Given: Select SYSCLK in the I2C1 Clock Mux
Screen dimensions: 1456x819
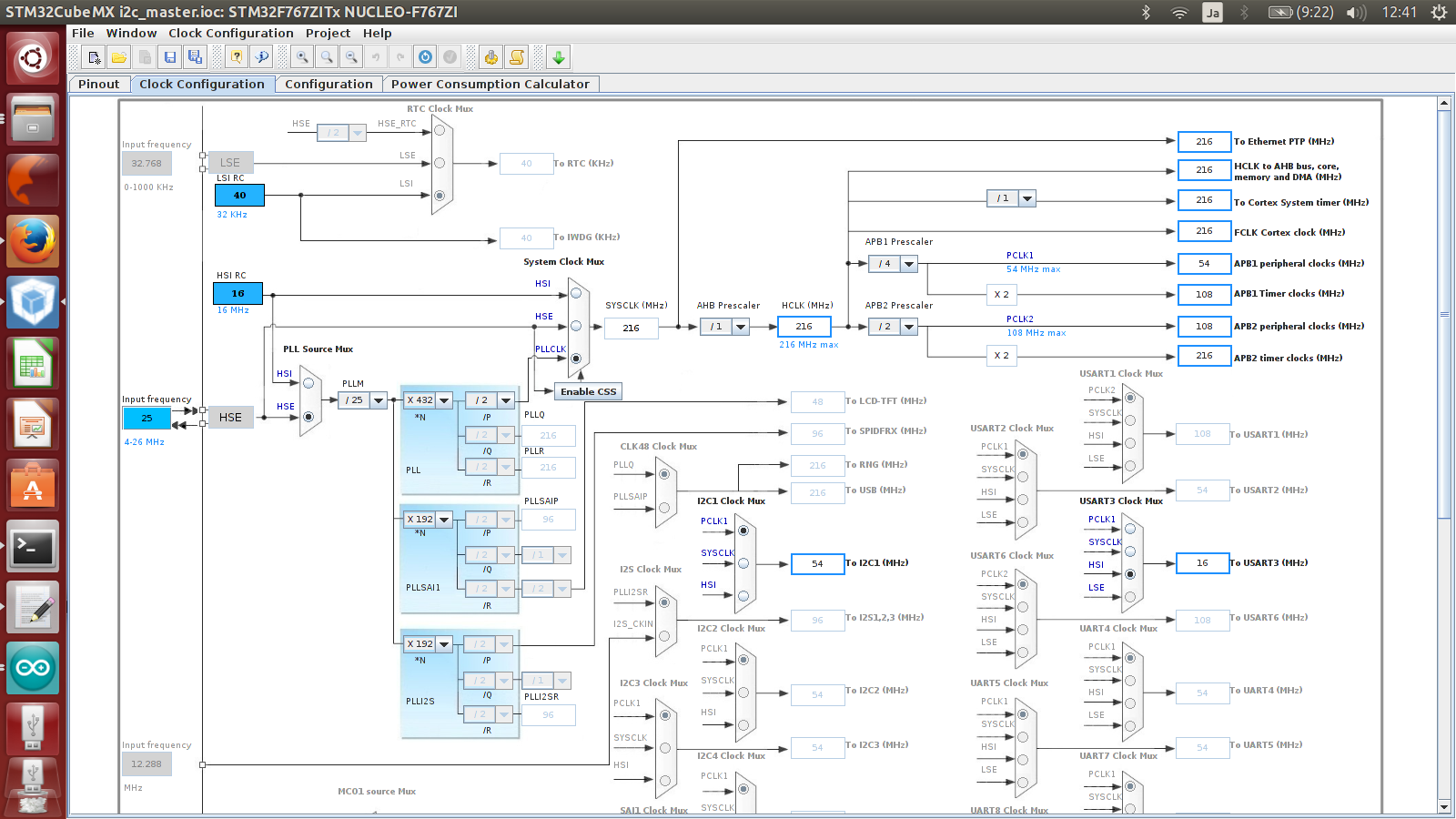Looking at the screenshot, I should point(743,563).
